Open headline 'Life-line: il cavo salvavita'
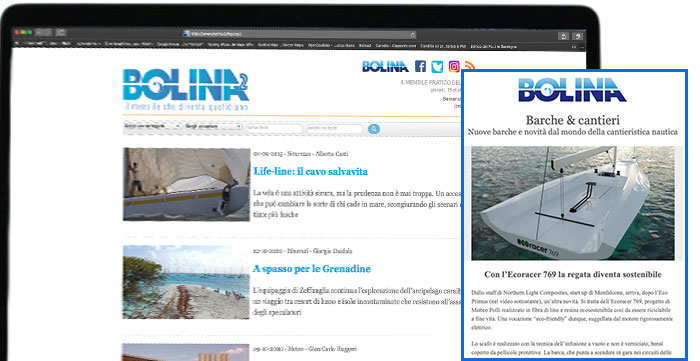Screen dimensions: 700x361 pos(311,171)
